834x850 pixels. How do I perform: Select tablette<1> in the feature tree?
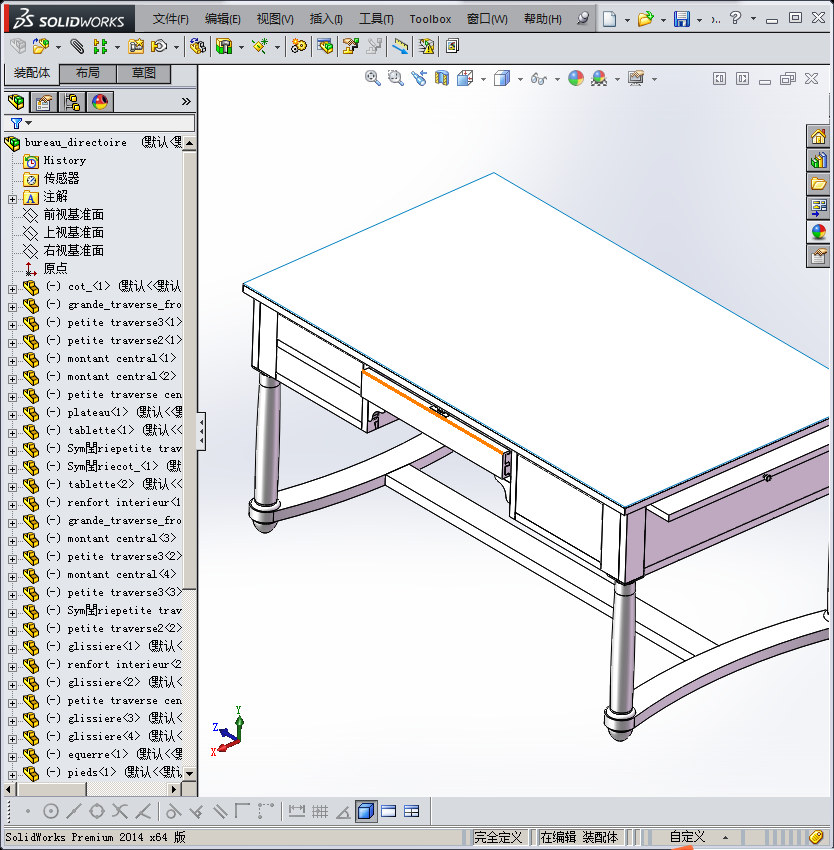pyautogui.click(x=101, y=430)
